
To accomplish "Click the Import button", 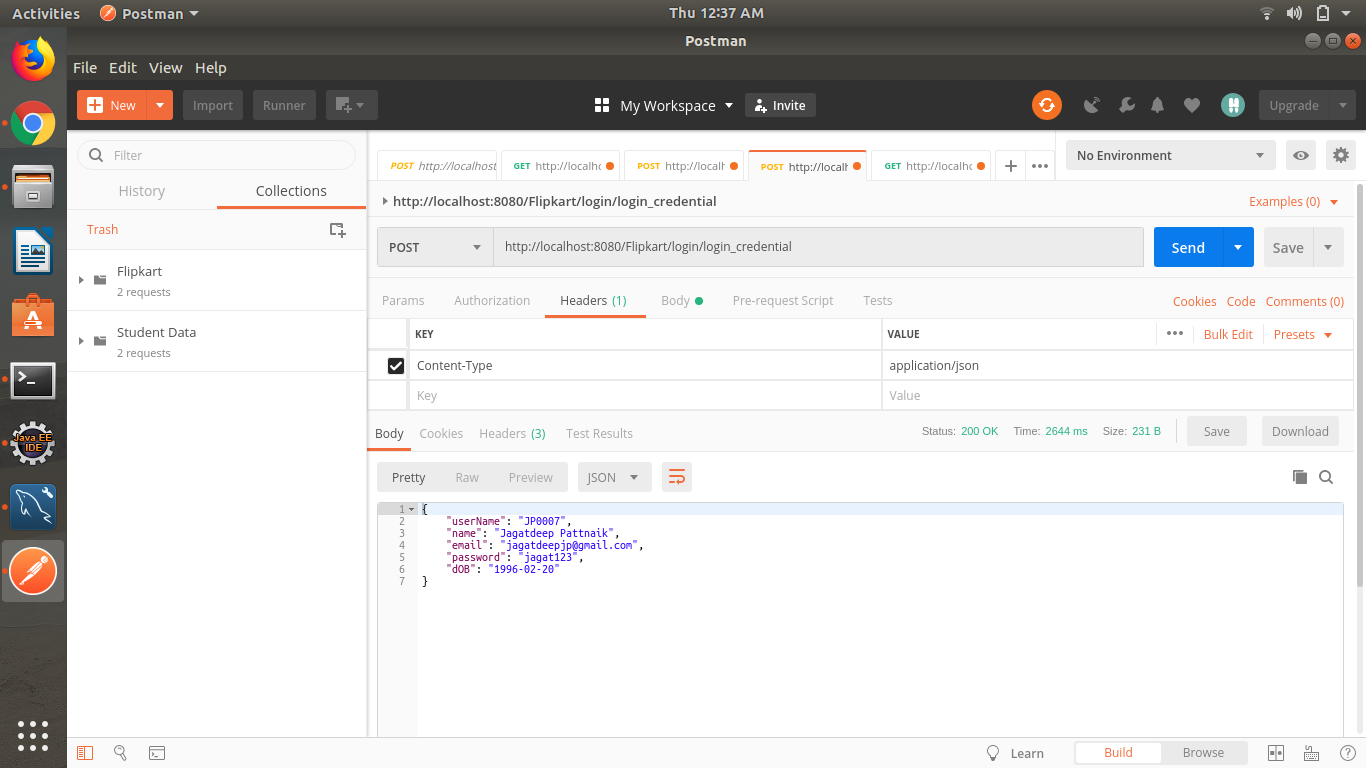I will click(213, 105).
